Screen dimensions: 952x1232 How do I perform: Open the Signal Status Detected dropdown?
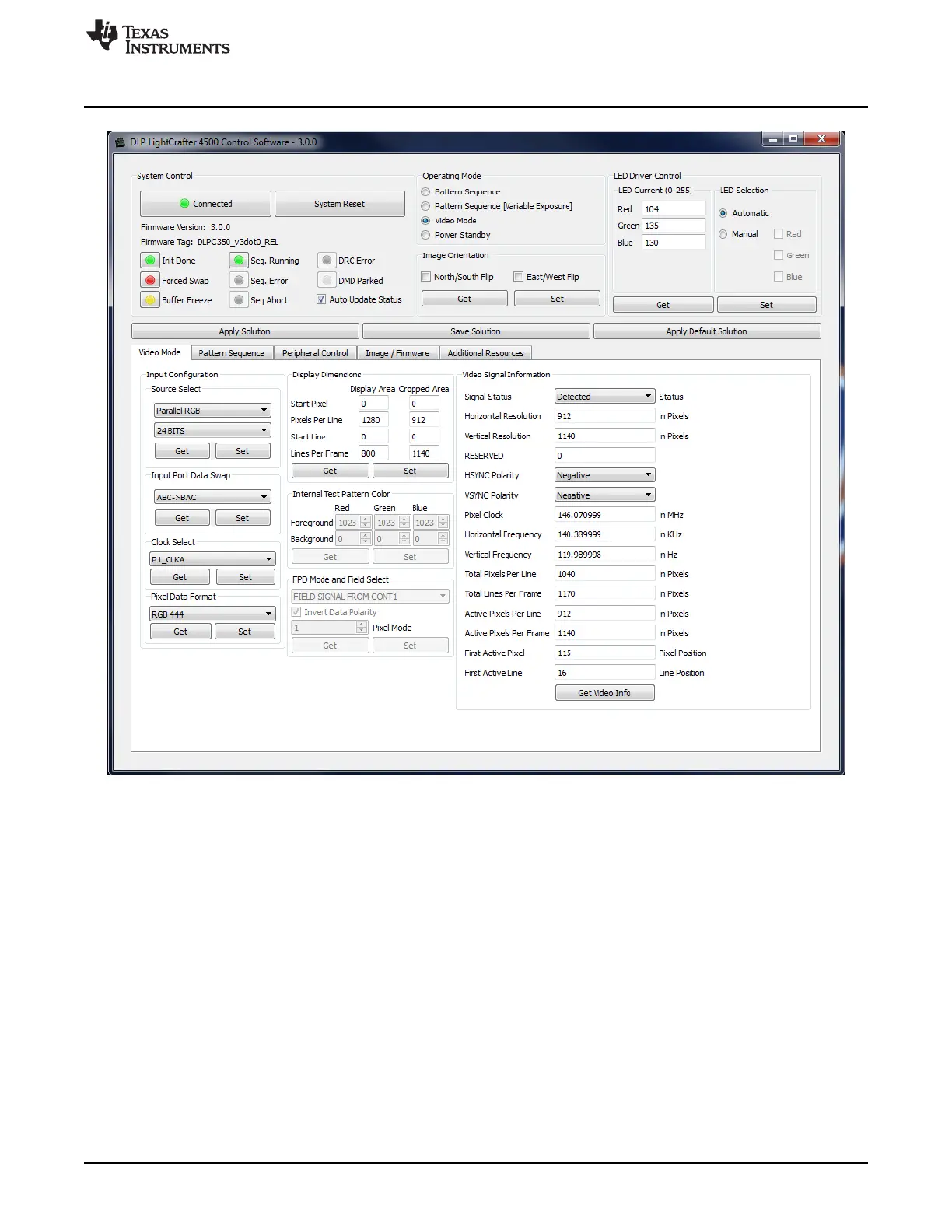(x=604, y=397)
